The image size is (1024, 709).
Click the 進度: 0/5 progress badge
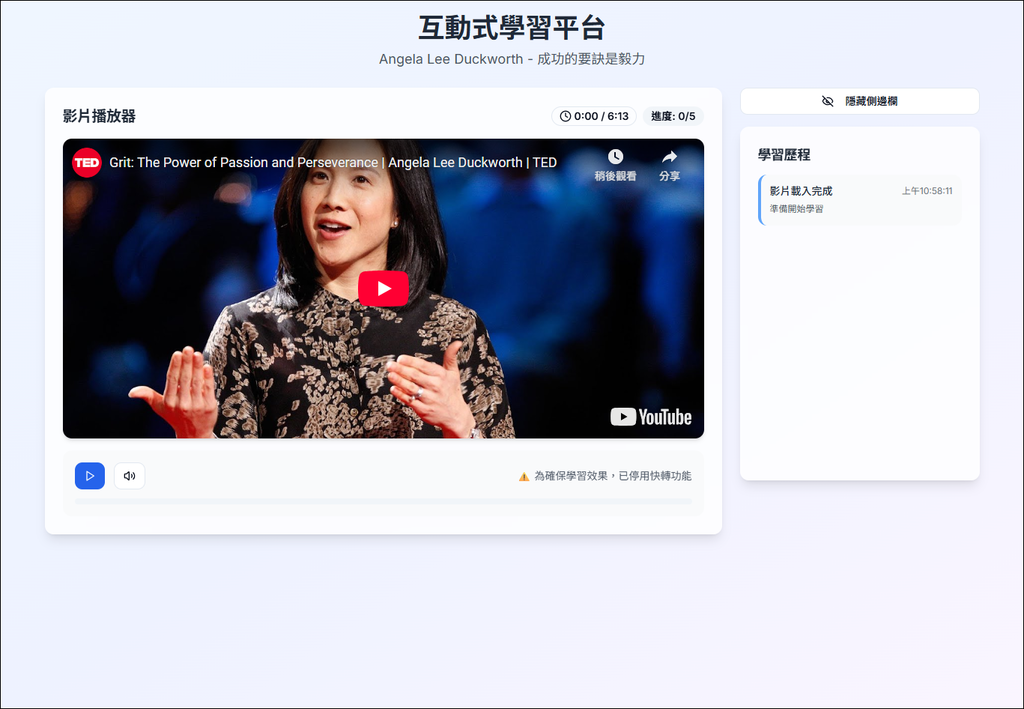coord(673,116)
